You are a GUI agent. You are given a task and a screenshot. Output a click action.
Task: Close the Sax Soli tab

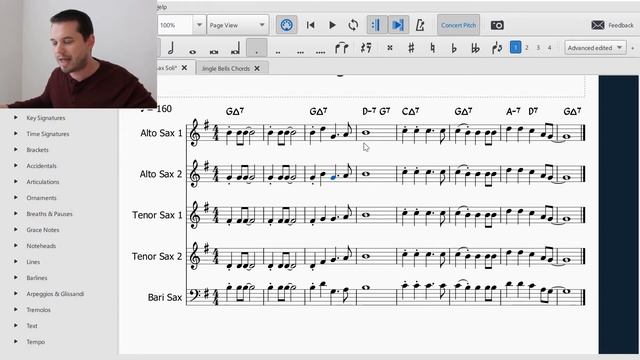pos(184,68)
